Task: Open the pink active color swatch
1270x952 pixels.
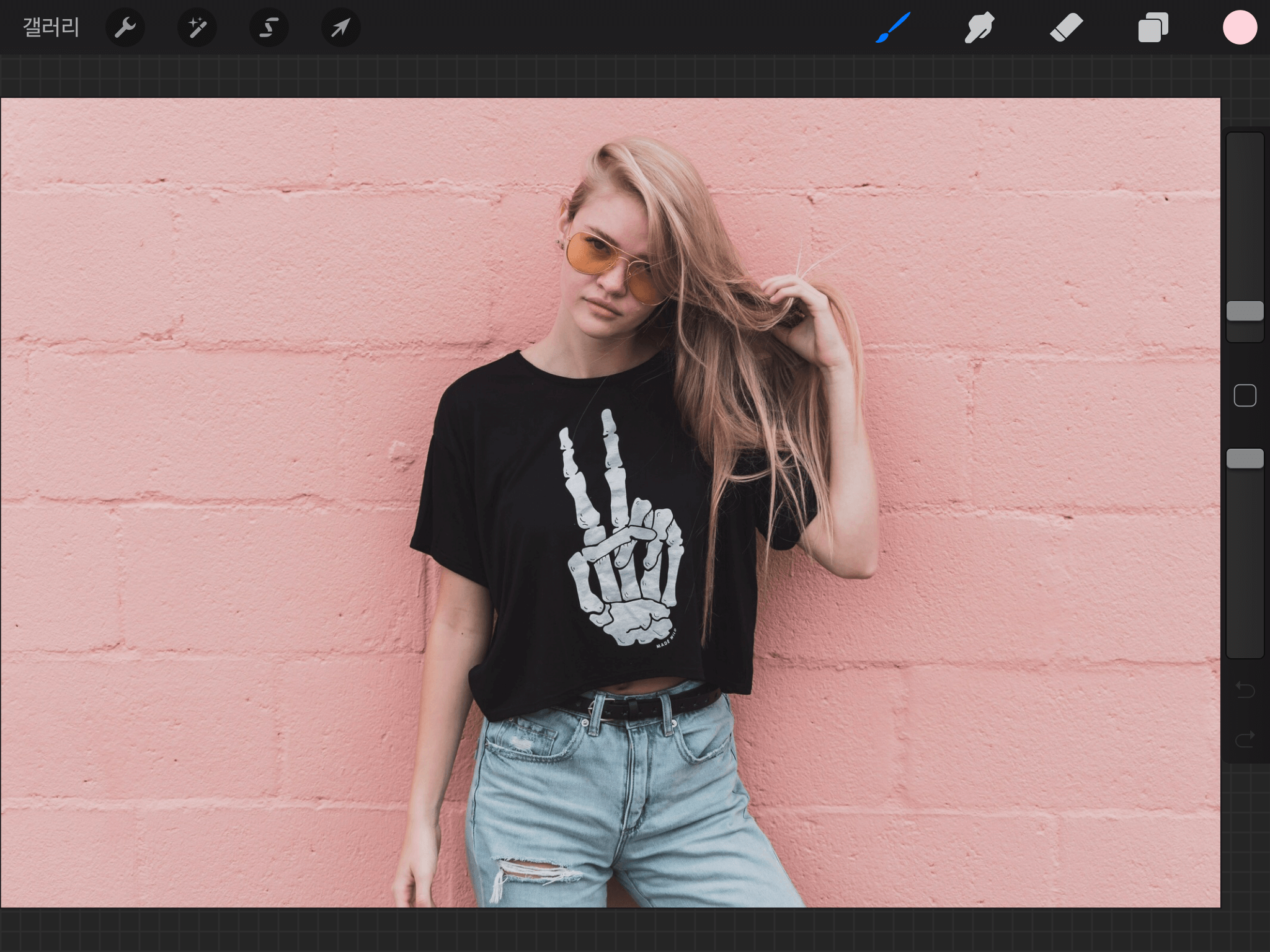Action: point(1240,27)
